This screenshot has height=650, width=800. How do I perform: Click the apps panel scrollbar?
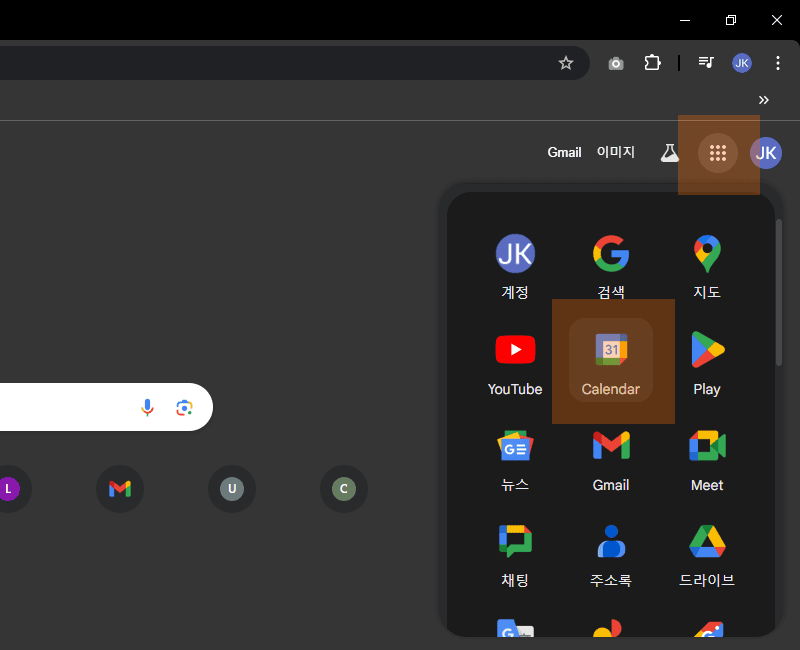pyautogui.click(x=779, y=292)
